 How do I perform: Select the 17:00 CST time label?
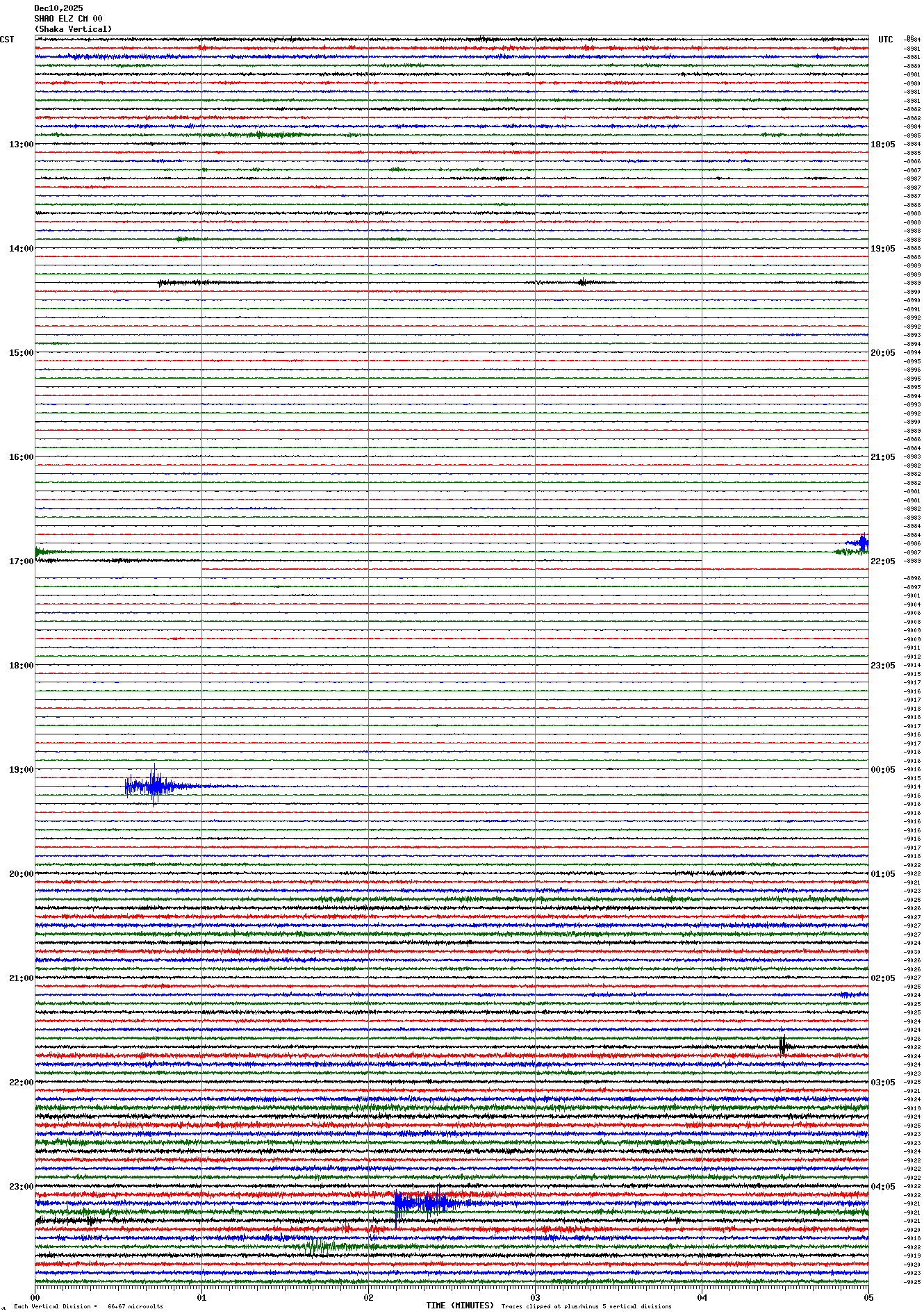pyautogui.click(x=21, y=561)
